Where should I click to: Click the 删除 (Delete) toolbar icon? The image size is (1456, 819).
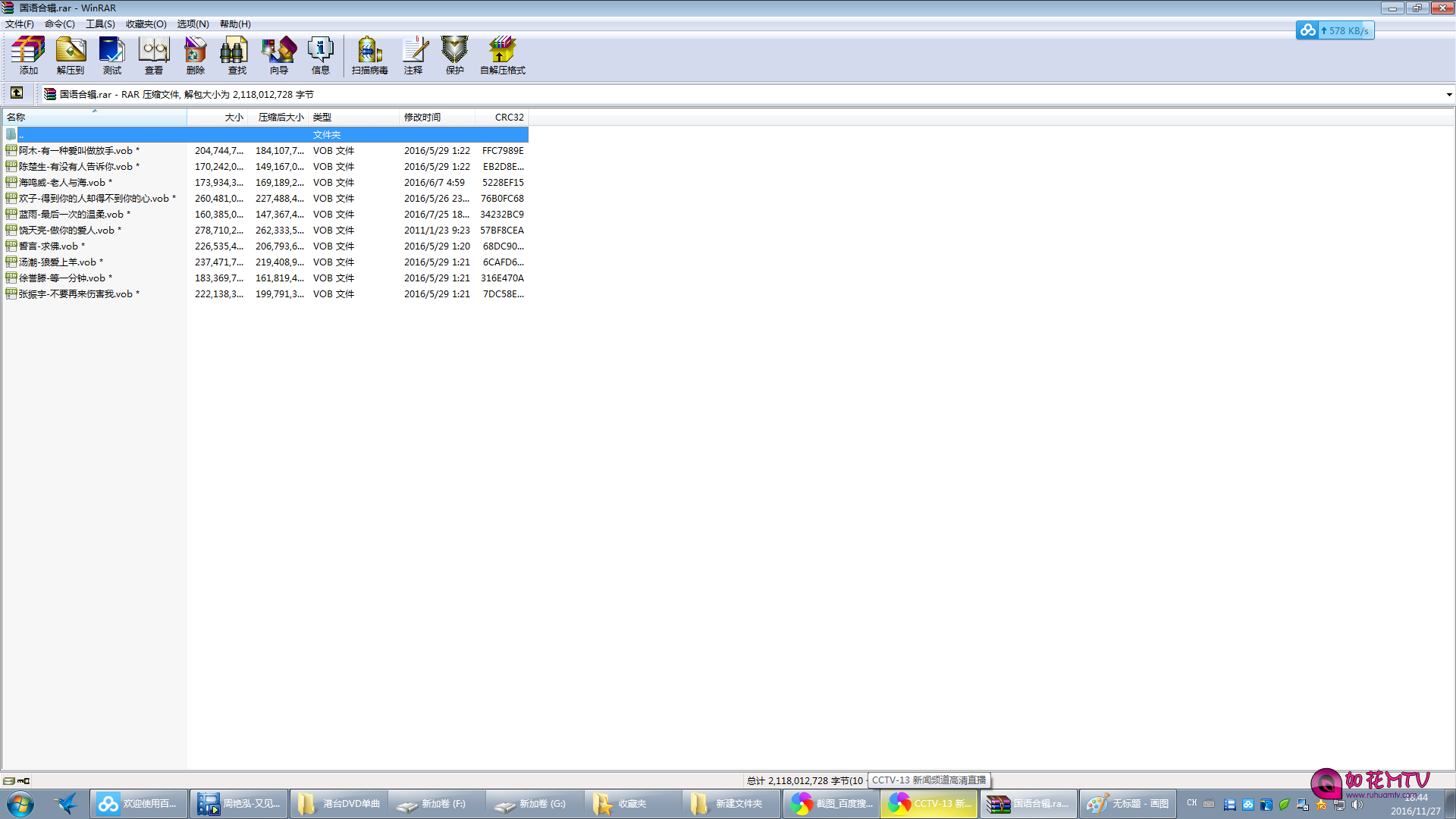click(196, 55)
